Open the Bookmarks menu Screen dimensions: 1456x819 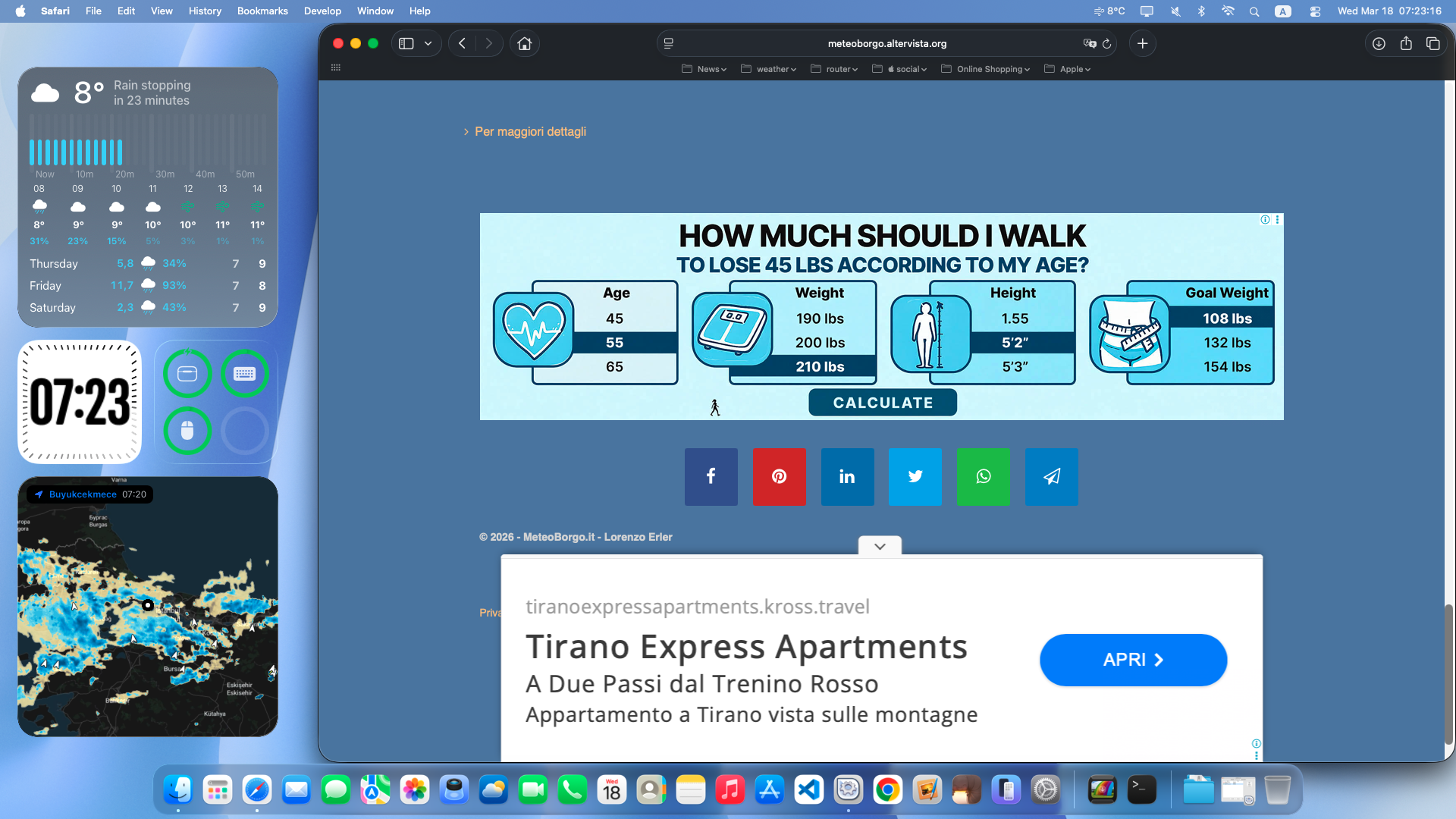pos(262,11)
